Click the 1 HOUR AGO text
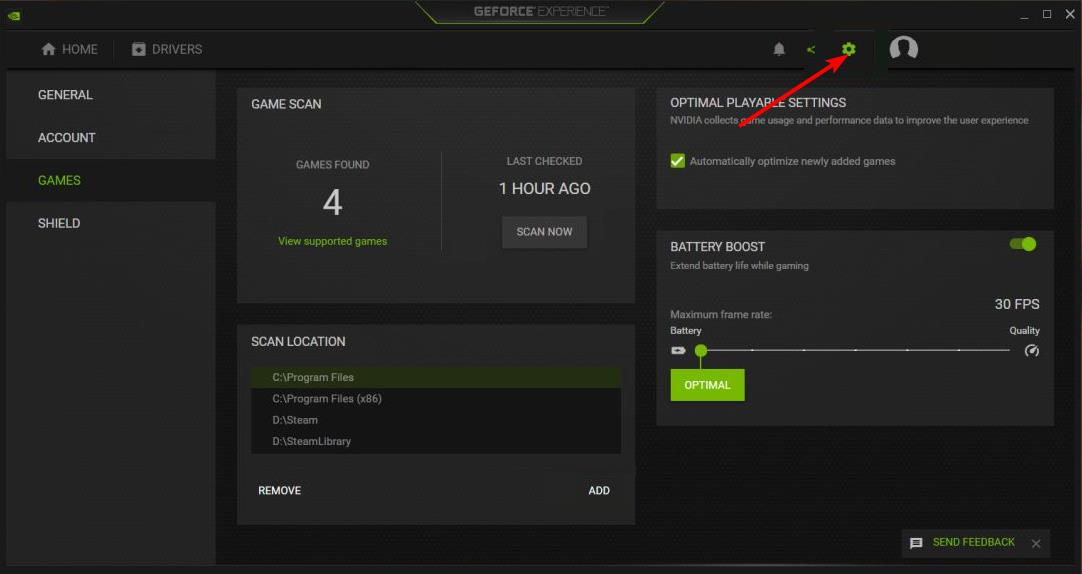This screenshot has height=574, width=1082. coord(544,188)
